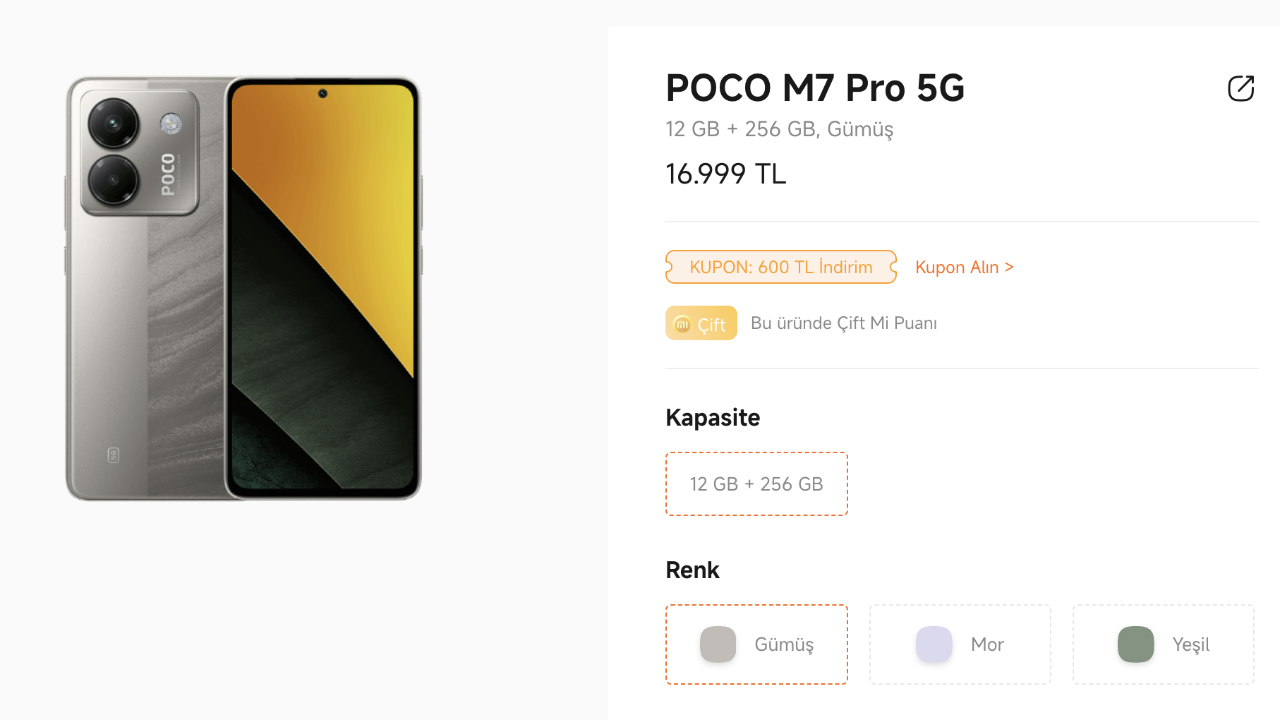Click the front camera punch-hole on the phone screen

(x=323, y=94)
